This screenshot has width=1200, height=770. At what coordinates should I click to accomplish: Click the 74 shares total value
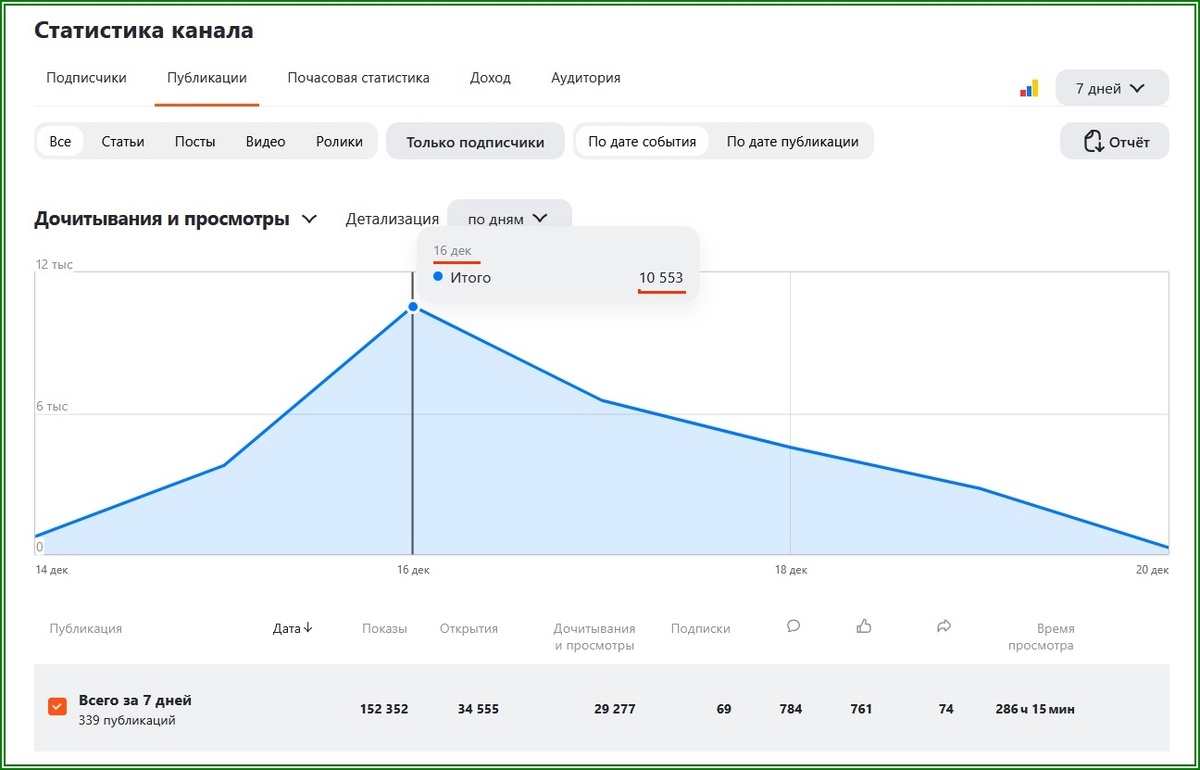[x=946, y=709]
